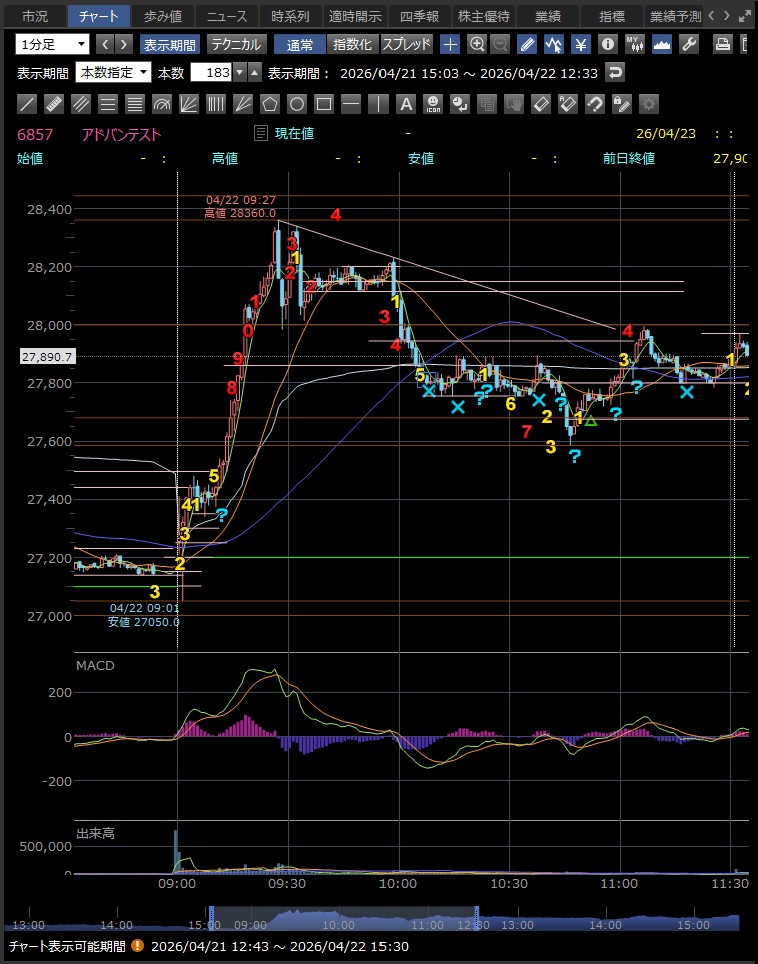Select the circle shape drawing tool
Viewport: 758px width, 964px height.
point(297,104)
